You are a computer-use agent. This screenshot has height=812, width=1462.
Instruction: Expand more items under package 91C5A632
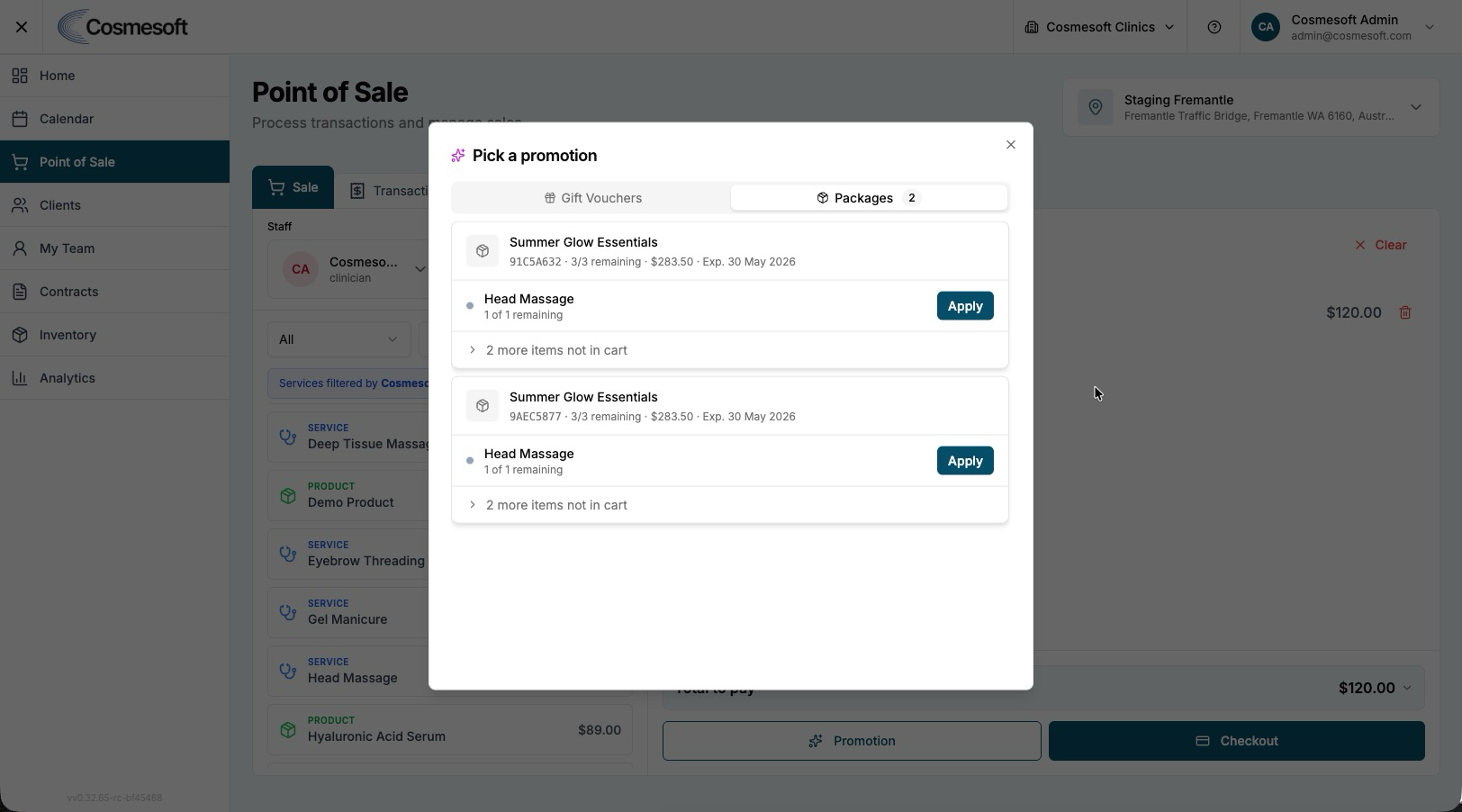tap(729, 350)
